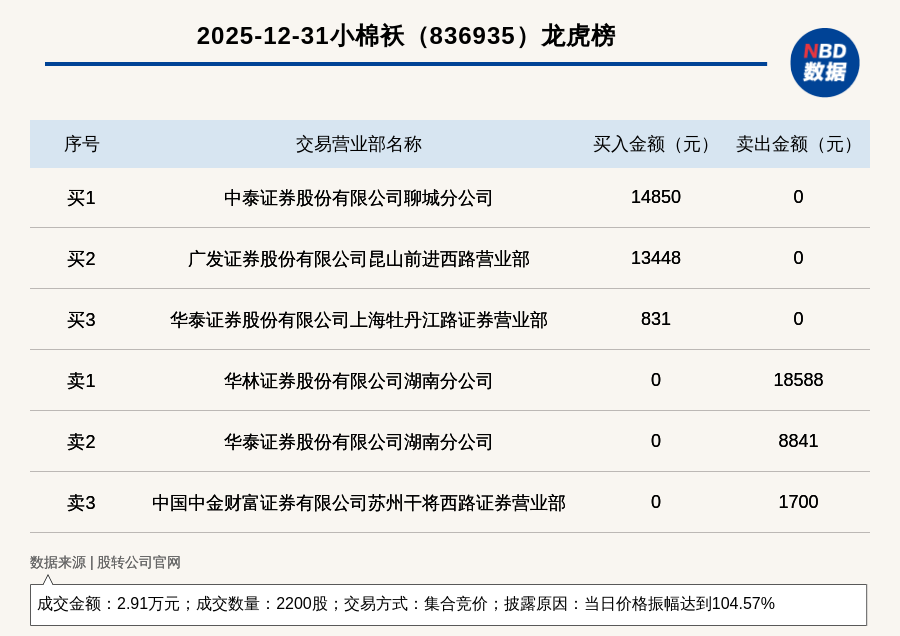Screen dimensions: 900x636
Task: Click the 卖出金额（元） column header
Action: coord(798,144)
